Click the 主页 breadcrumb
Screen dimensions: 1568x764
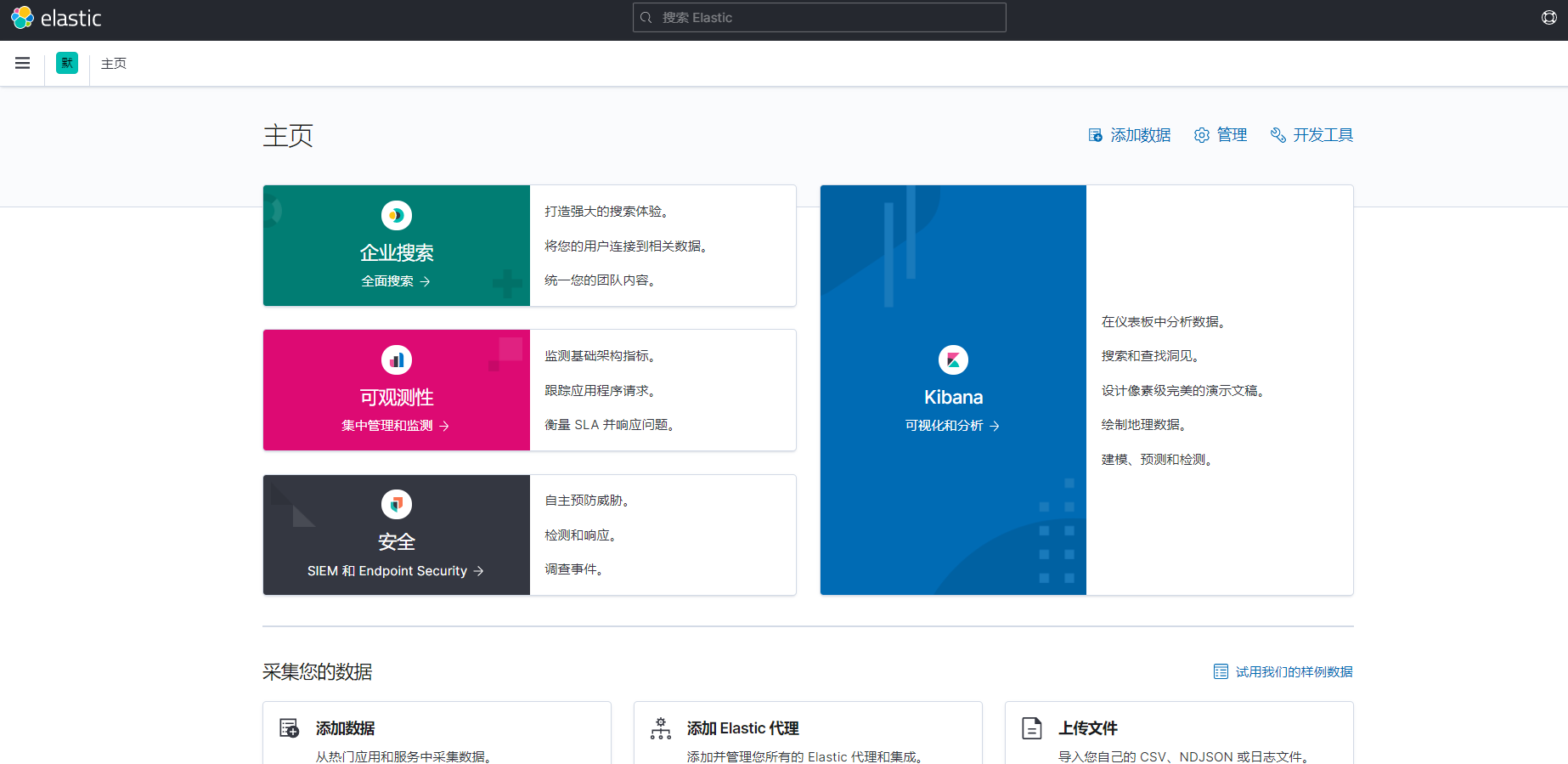tap(114, 64)
